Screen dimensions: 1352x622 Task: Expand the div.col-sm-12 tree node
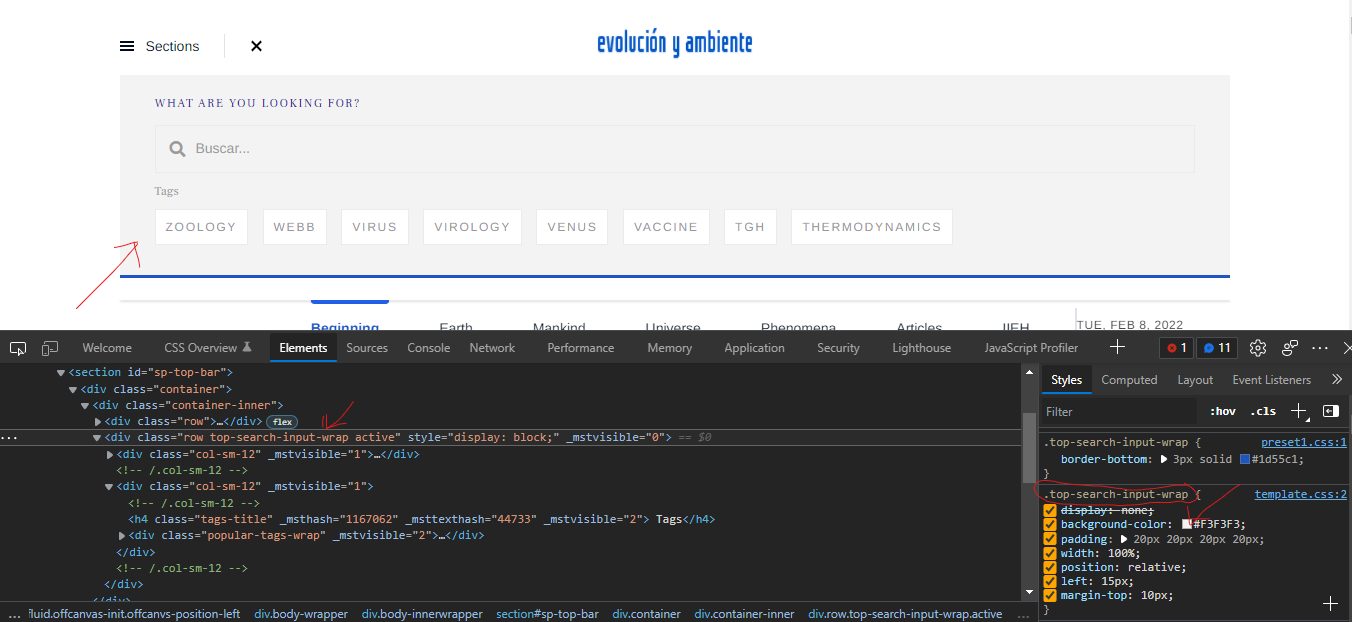109,453
